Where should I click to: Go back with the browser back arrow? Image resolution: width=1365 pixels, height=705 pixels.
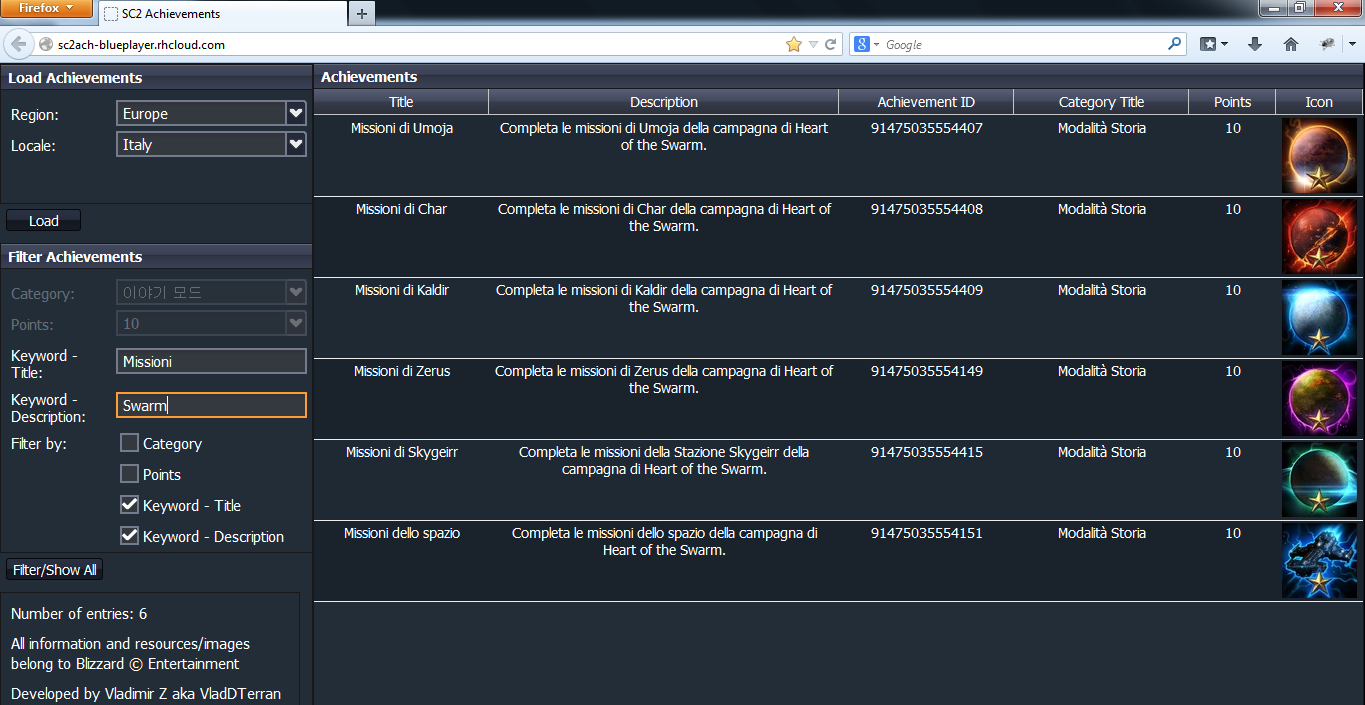[x=18, y=44]
